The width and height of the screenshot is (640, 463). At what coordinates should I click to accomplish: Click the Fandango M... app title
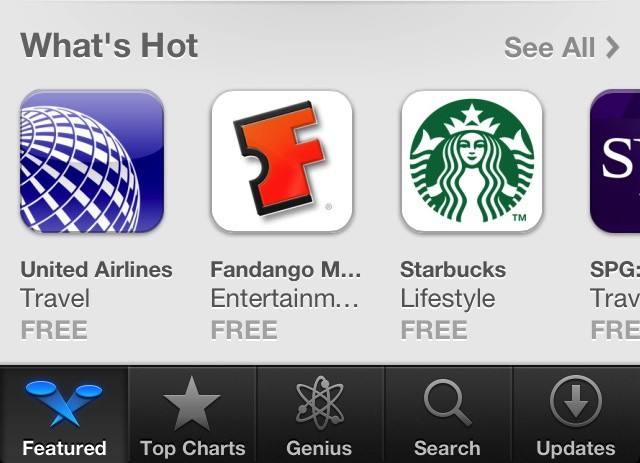pos(286,270)
